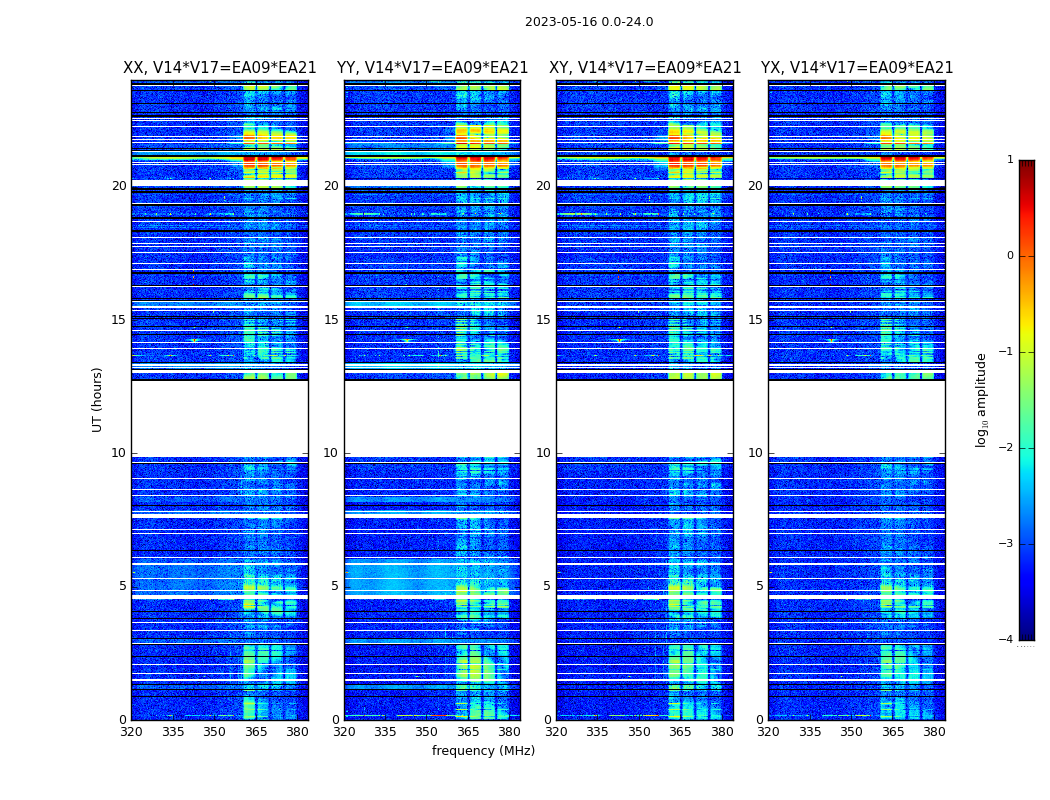The width and height of the screenshot is (1050, 800).
Task: Click the white data gap in YX panel
Action: coord(856,418)
